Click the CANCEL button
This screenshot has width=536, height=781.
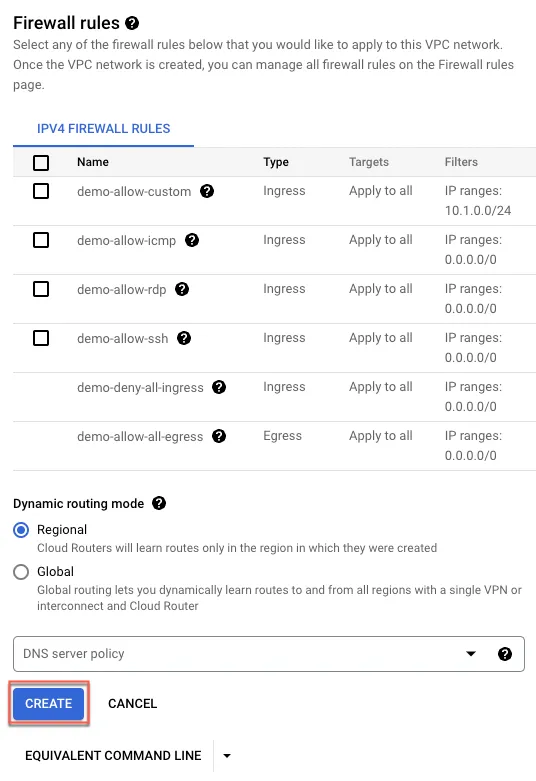(133, 703)
